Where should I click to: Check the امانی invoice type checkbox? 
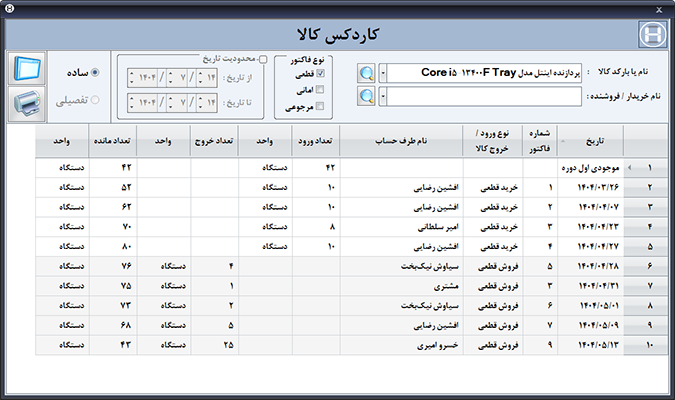(x=320, y=90)
